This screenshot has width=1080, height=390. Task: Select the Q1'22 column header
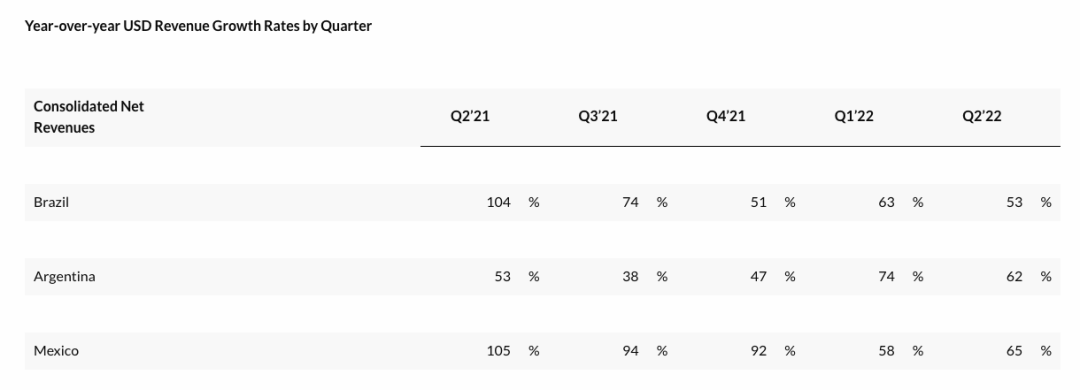pyautogui.click(x=854, y=116)
